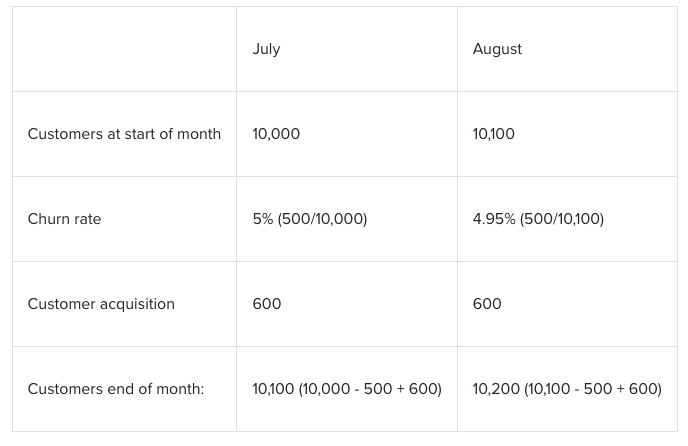This screenshot has height=446, width=688.
Task: Click the Customer acquisition row label
Action: (x=101, y=304)
